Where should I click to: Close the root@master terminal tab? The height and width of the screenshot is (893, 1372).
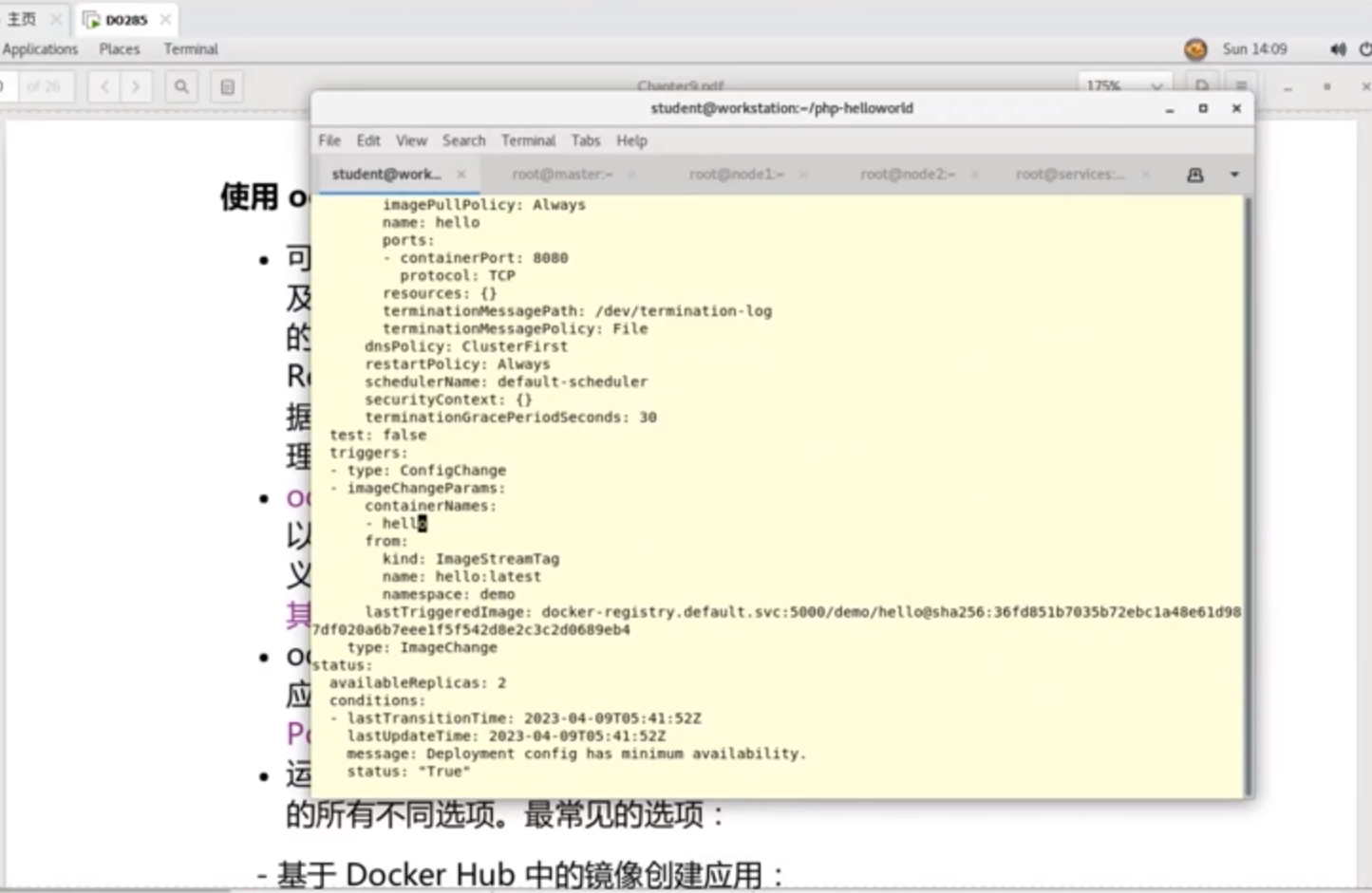point(632,175)
